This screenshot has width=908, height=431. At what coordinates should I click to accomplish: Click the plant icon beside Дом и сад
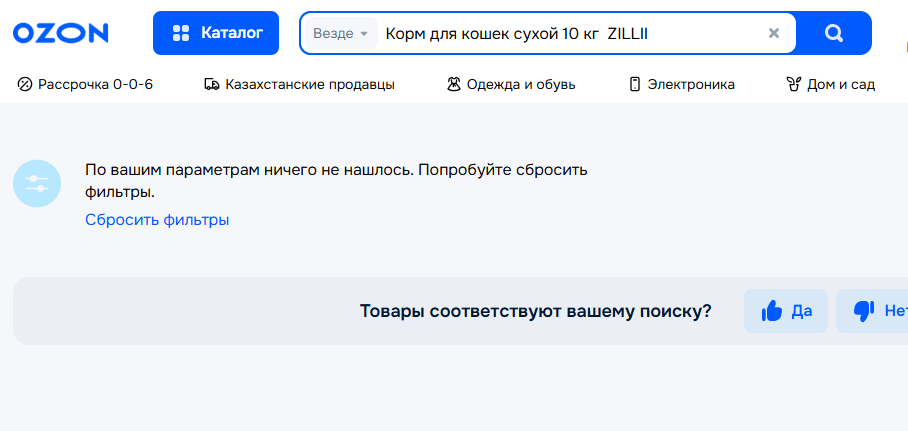tap(794, 85)
